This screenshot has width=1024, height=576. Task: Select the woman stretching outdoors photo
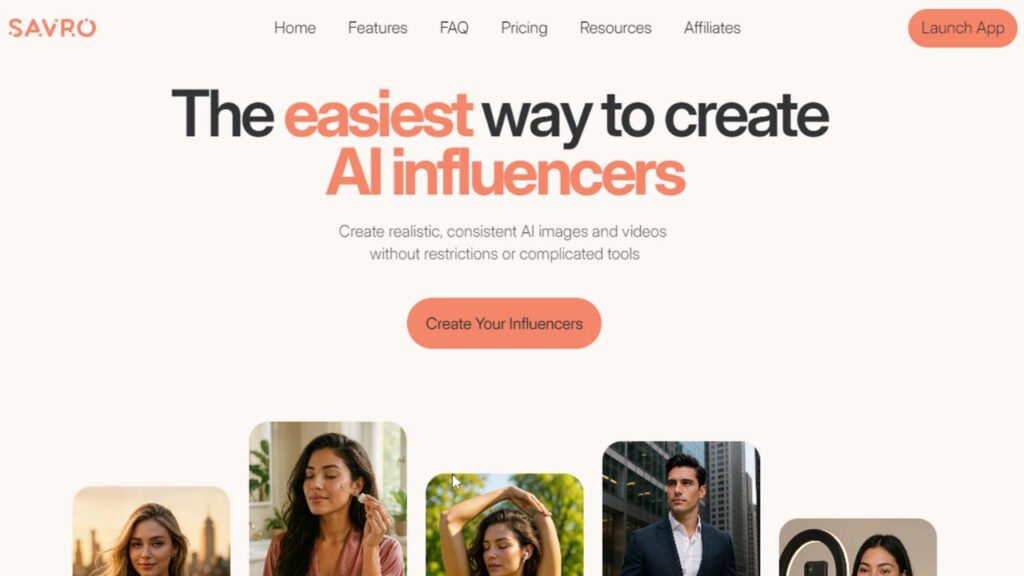click(504, 524)
